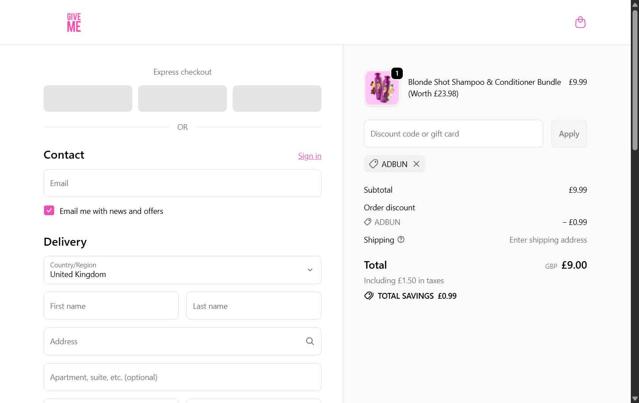Viewport: 639px width, 403px height.
Task: Click the ADBUN discount chip tag icon
Action: click(373, 164)
